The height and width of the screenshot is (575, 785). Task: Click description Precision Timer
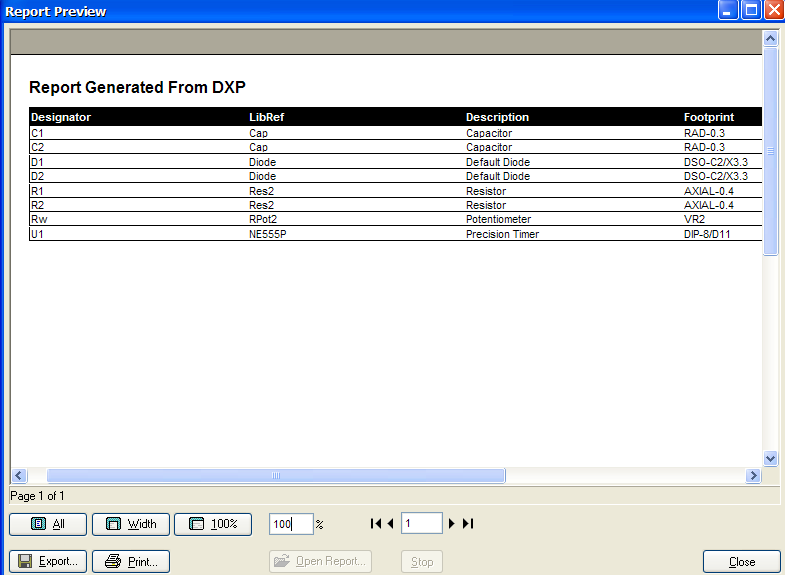(x=503, y=234)
